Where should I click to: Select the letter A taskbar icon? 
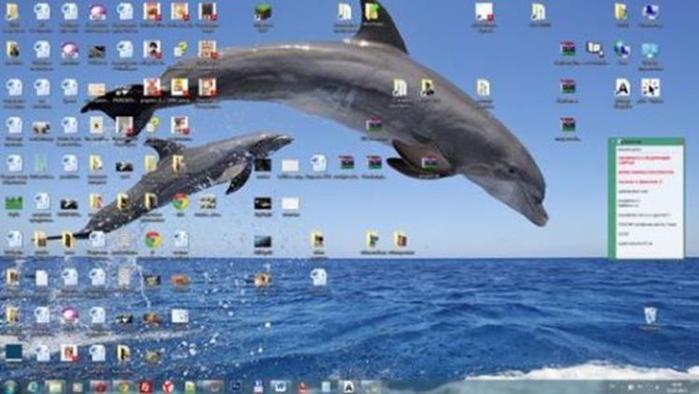pos(348,387)
